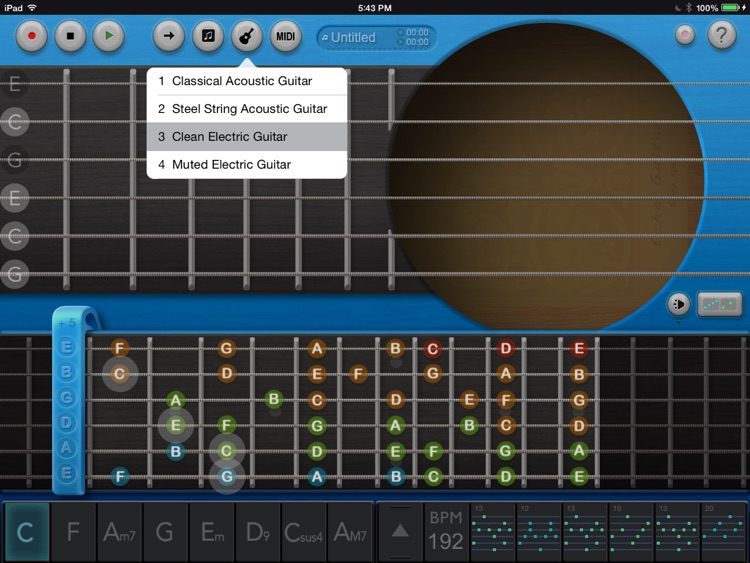750x563 pixels.
Task: Tap the red C note on high E string
Action: pos(432,349)
